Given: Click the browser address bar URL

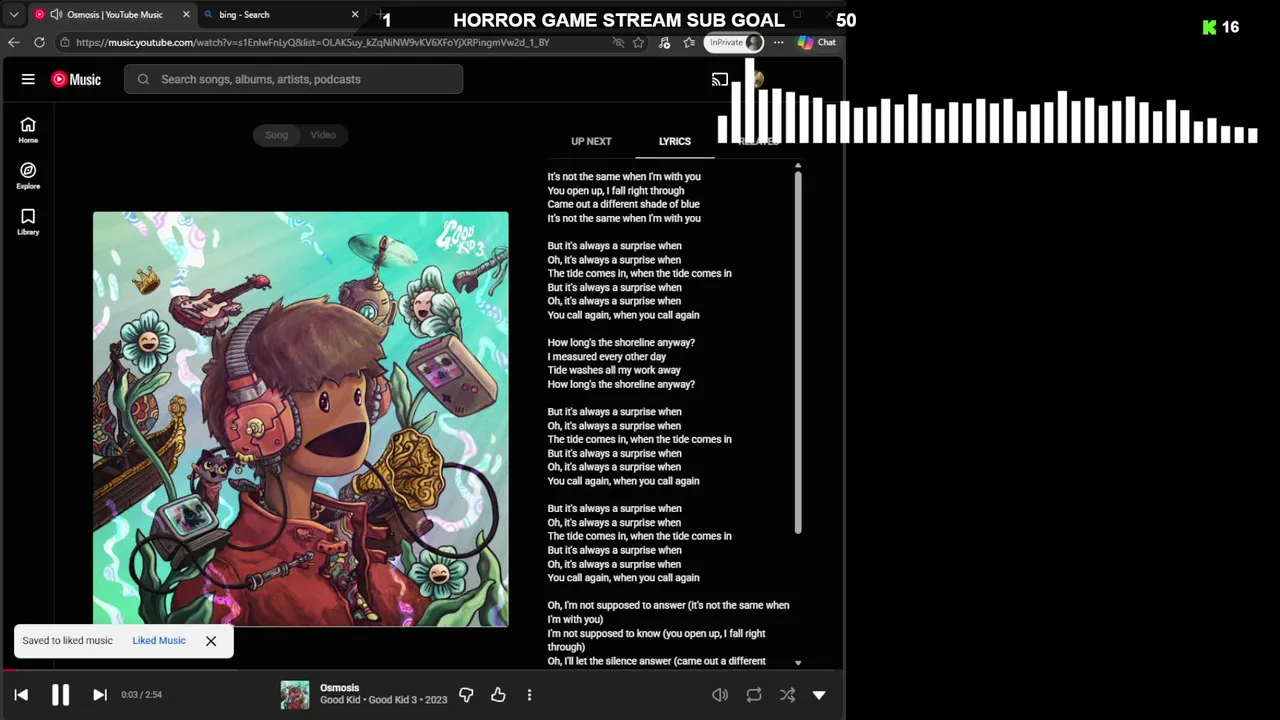Looking at the screenshot, I should [312, 43].
